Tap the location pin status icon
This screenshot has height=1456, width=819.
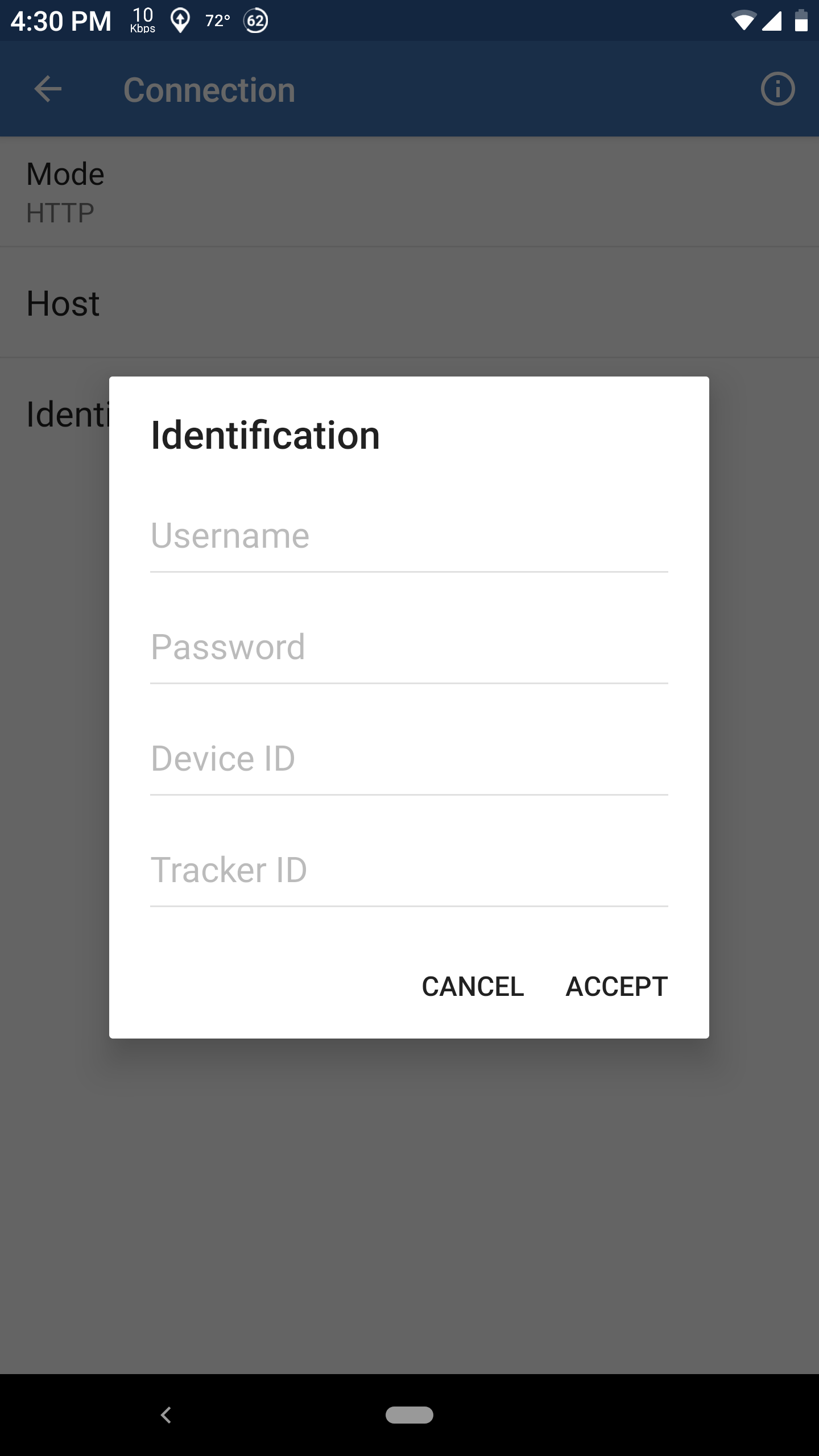point(180,21)
